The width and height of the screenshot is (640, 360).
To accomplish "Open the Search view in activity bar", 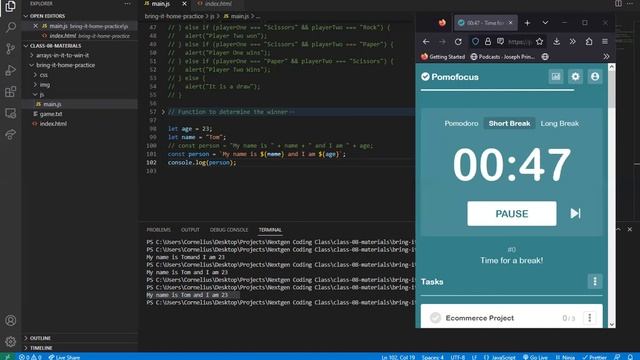I will click(11, 27).
